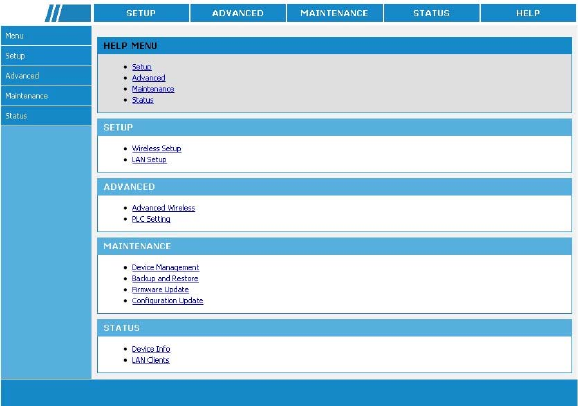578x406 pixels.
Task: Open the Device Management help link
Action: pyautogui.click(x=165, y=267)
